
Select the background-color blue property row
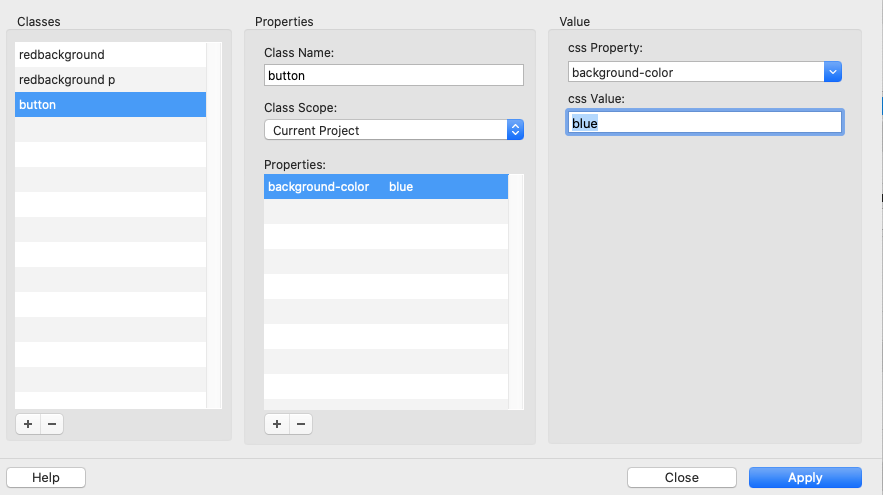tap(385, 187)
